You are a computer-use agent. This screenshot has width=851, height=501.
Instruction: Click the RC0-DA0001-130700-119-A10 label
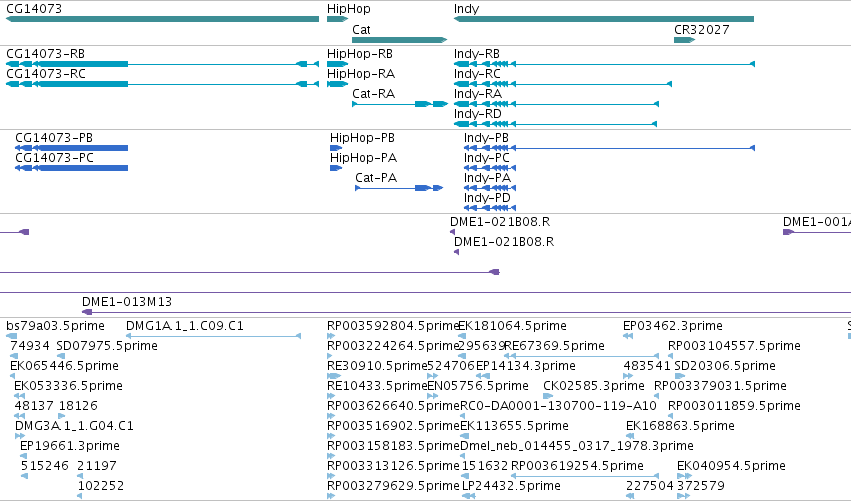558,406
